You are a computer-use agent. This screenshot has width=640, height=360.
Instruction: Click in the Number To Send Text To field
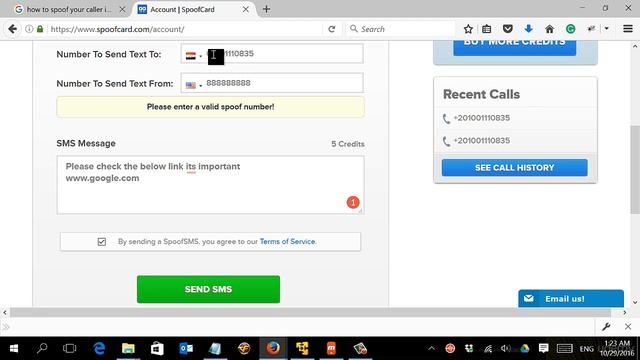click(272, 53)
